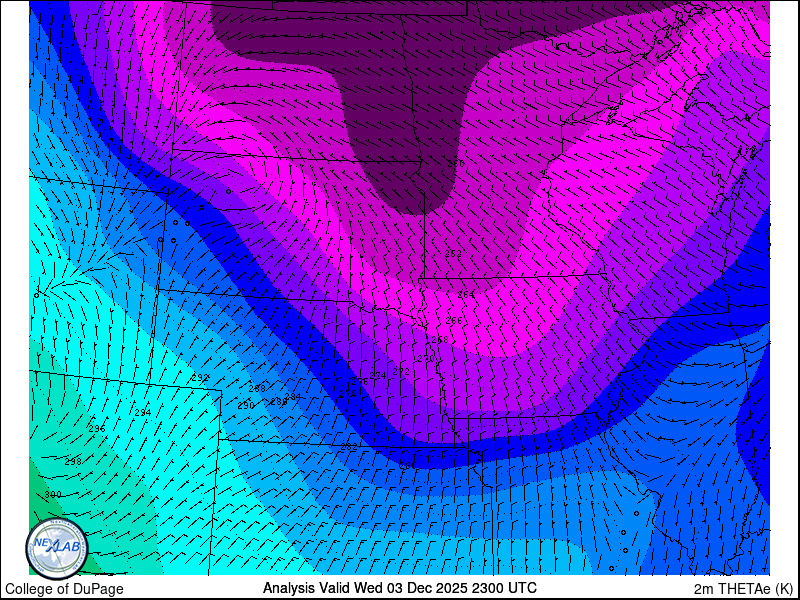Click the "College of DuPage" caption
This screenshot has width=800, height=600.
(64, 589)
